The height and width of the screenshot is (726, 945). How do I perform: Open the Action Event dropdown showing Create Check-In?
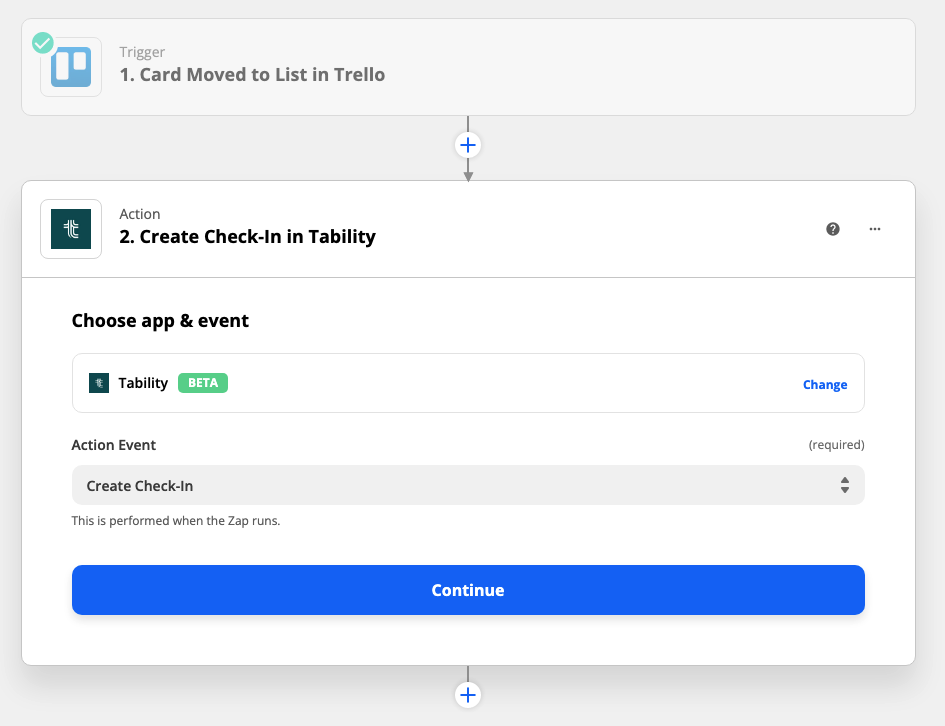point(467,486)
